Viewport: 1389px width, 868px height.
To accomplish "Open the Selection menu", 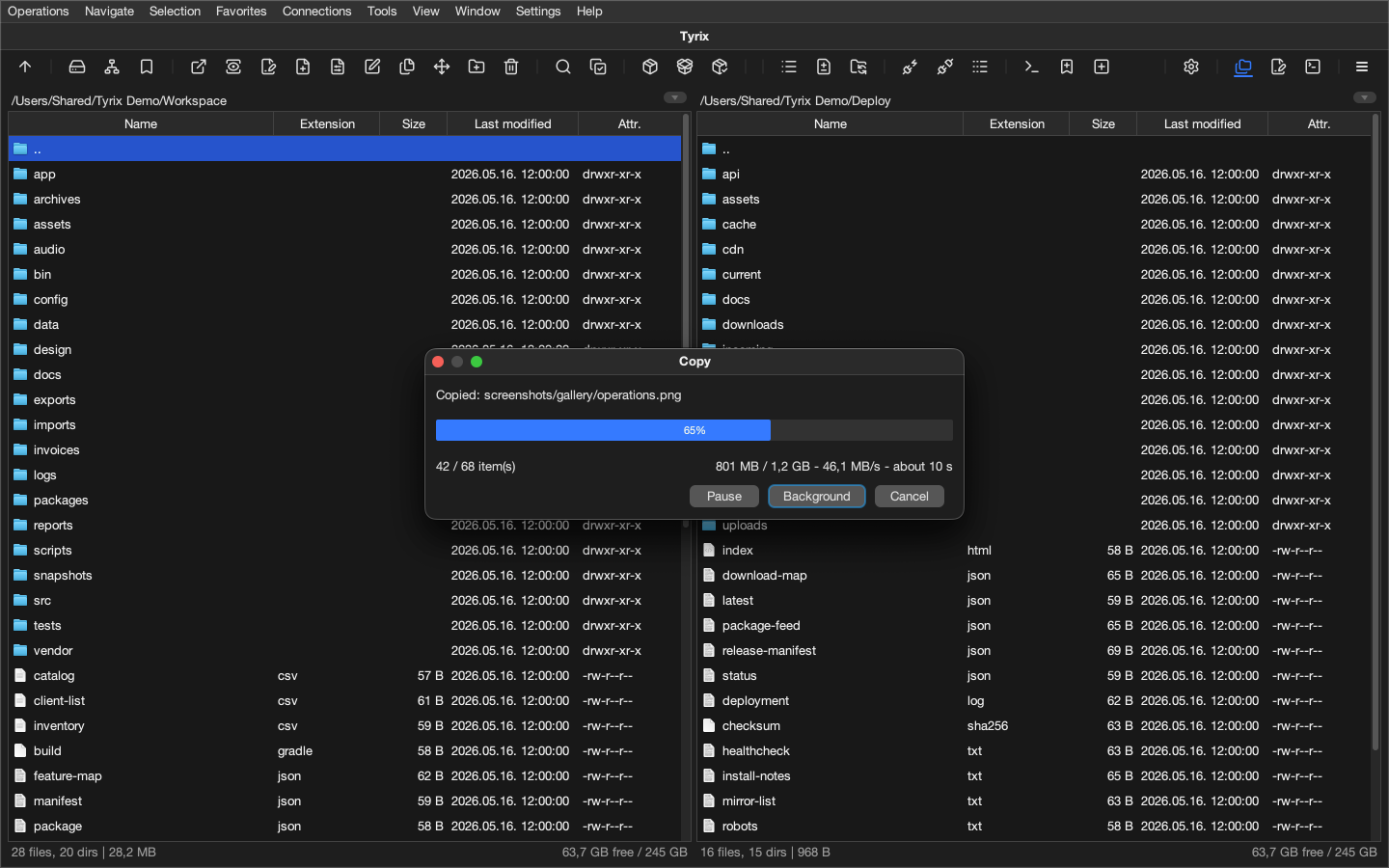I will point(175,12).
